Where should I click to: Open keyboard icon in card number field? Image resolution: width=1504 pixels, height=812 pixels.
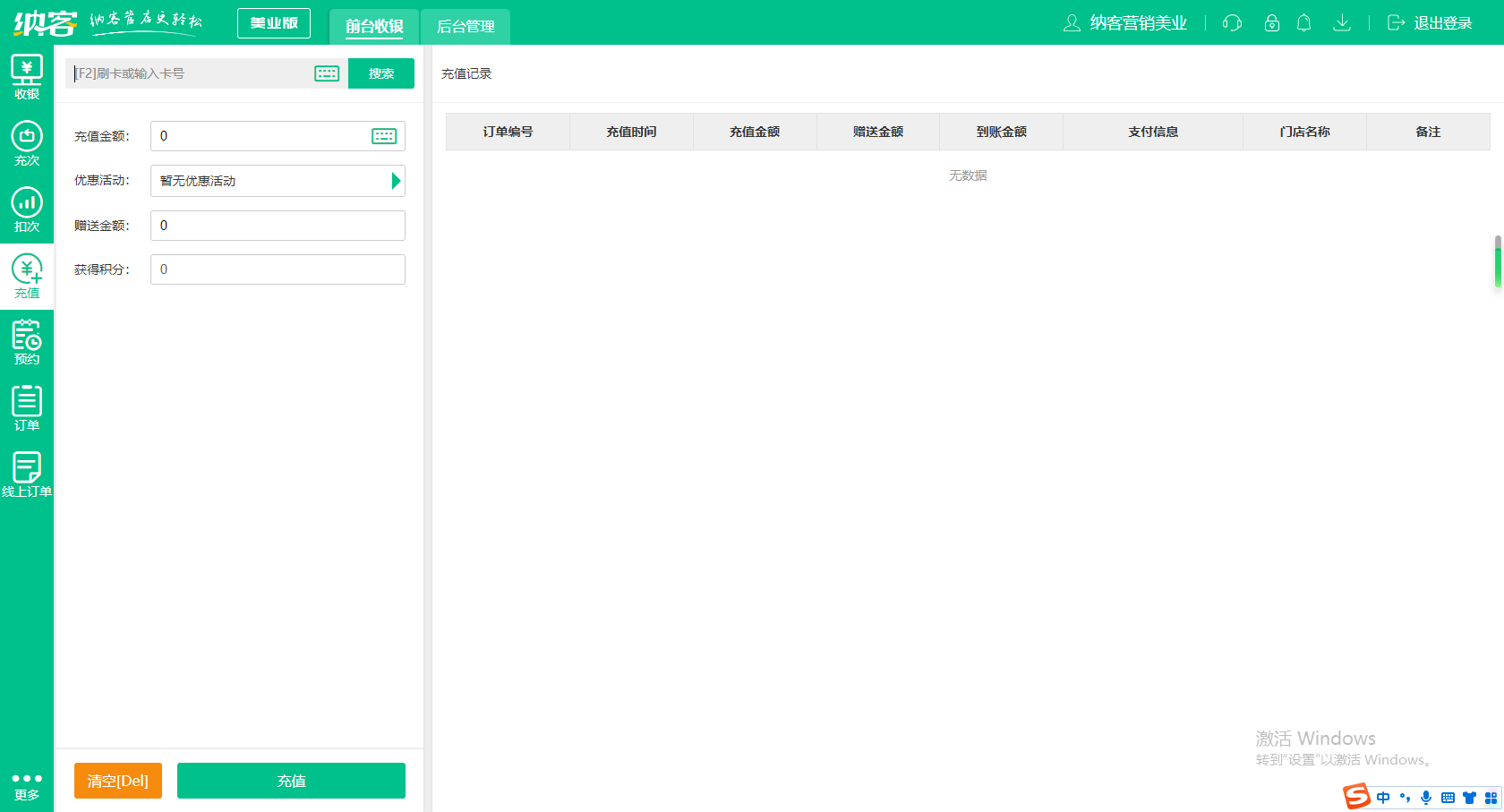327,73
